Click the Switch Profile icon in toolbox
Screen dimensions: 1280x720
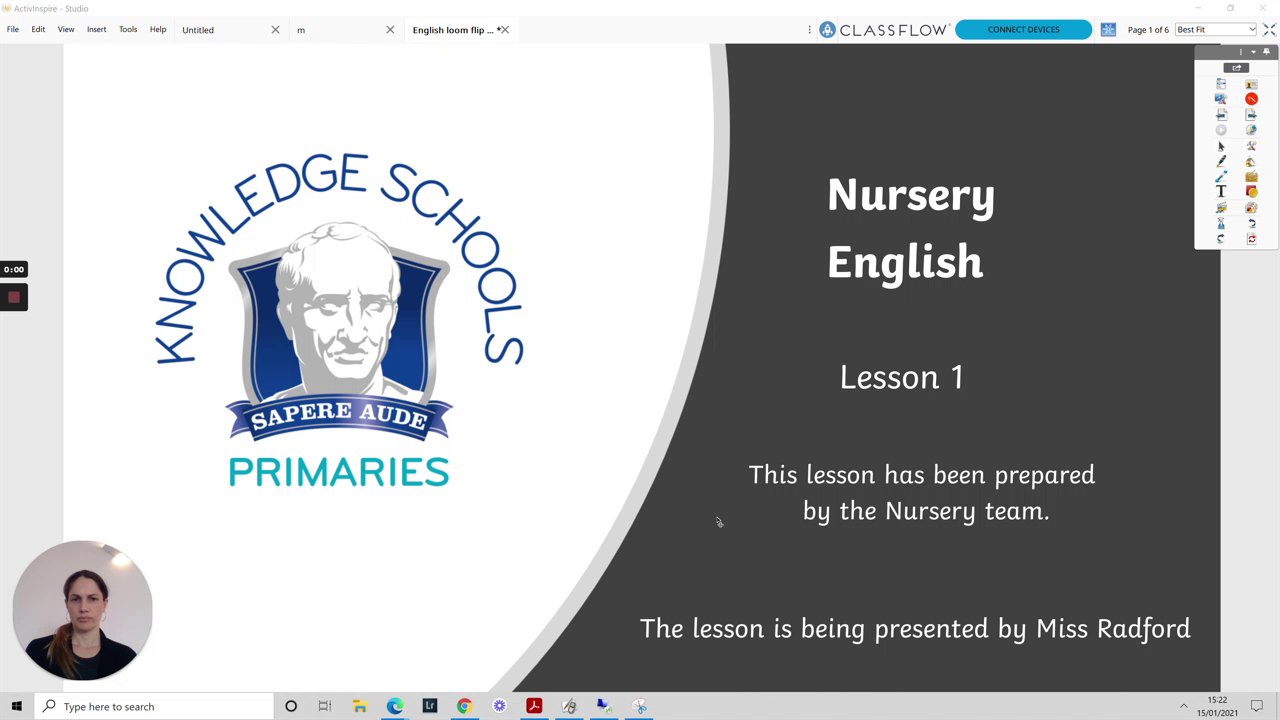click(1251, 84)
